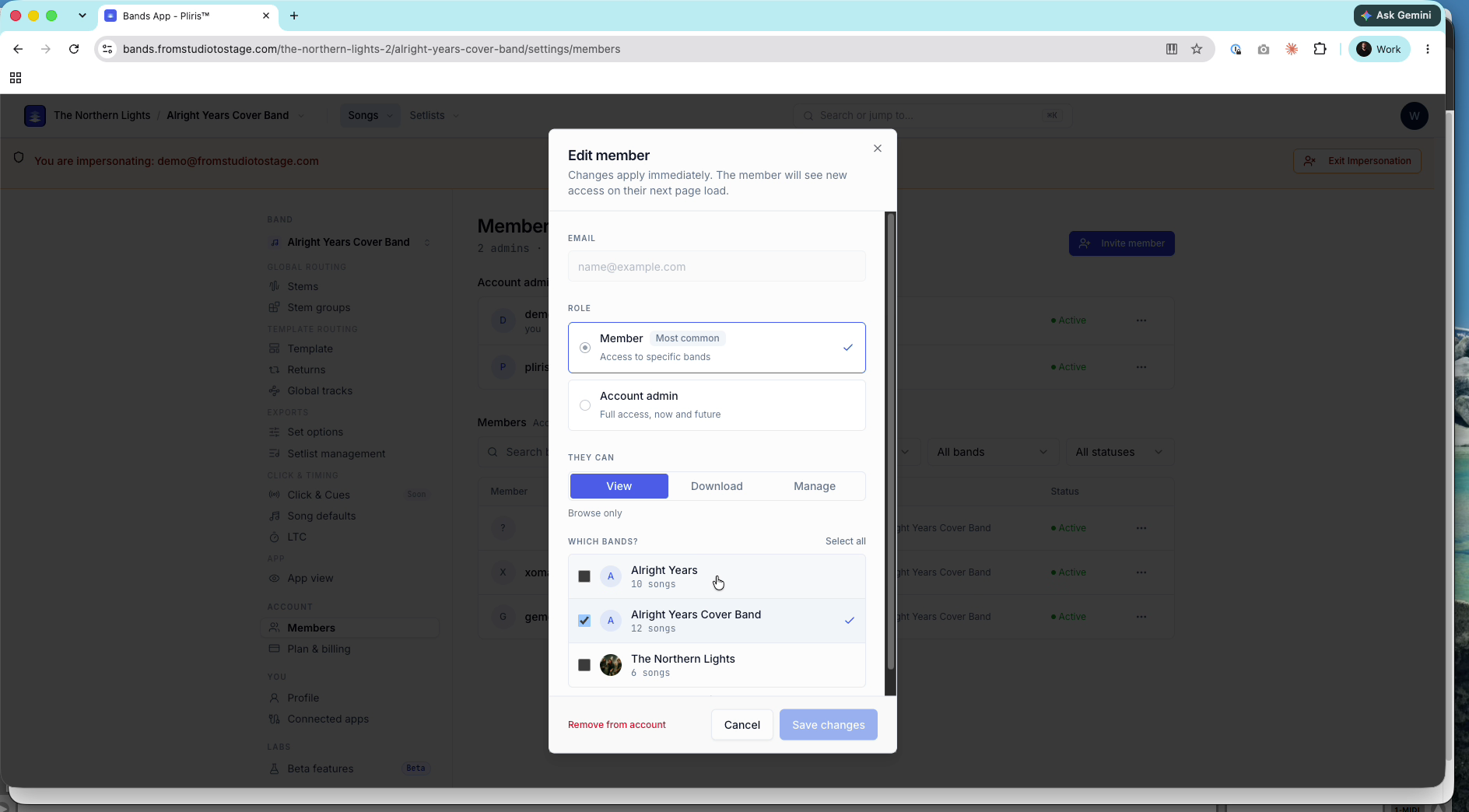Viewport: 1469px width, 812px height.
Task: Open App view settings
Action: [310, 578]
